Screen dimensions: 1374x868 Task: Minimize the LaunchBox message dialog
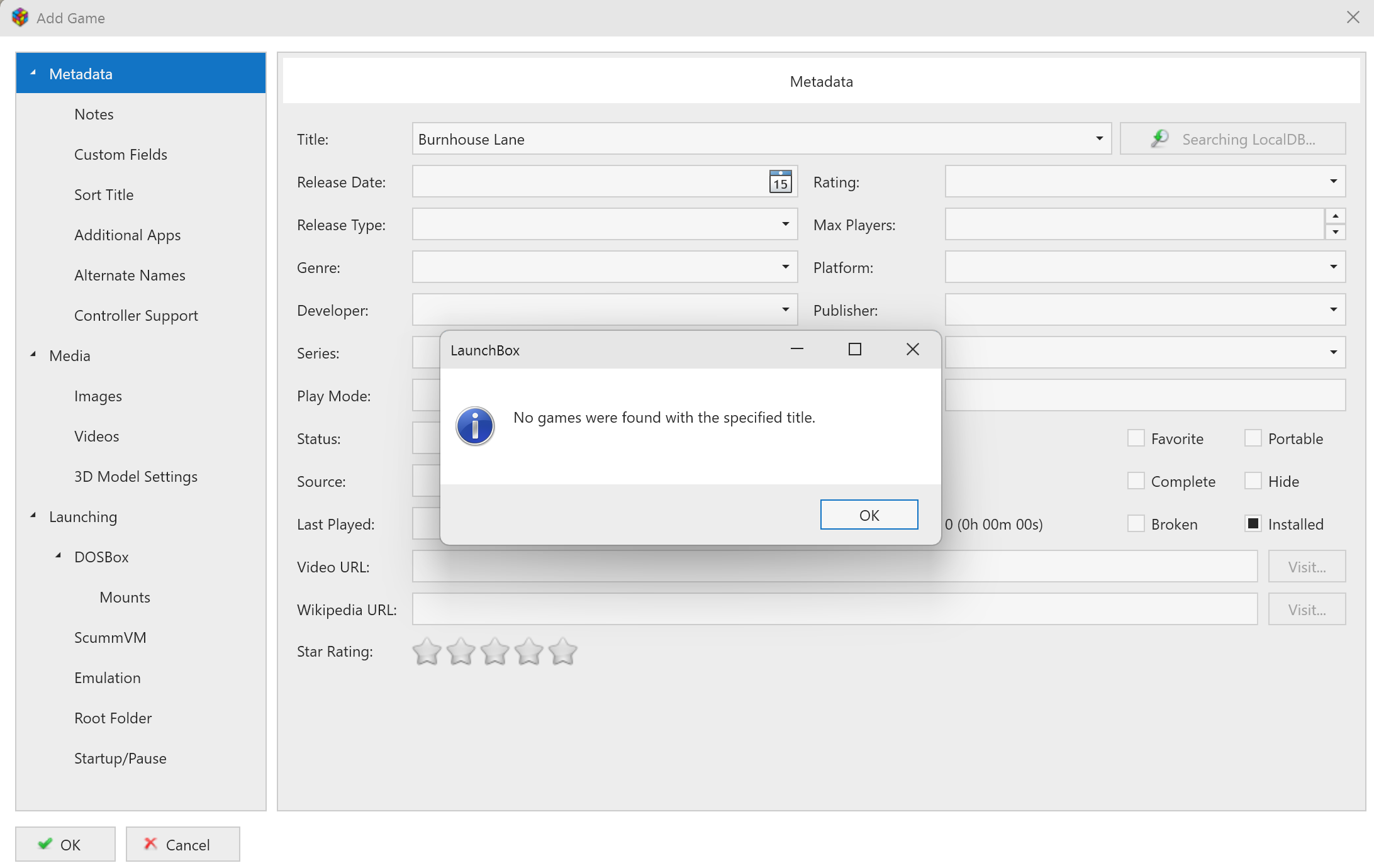797,349
